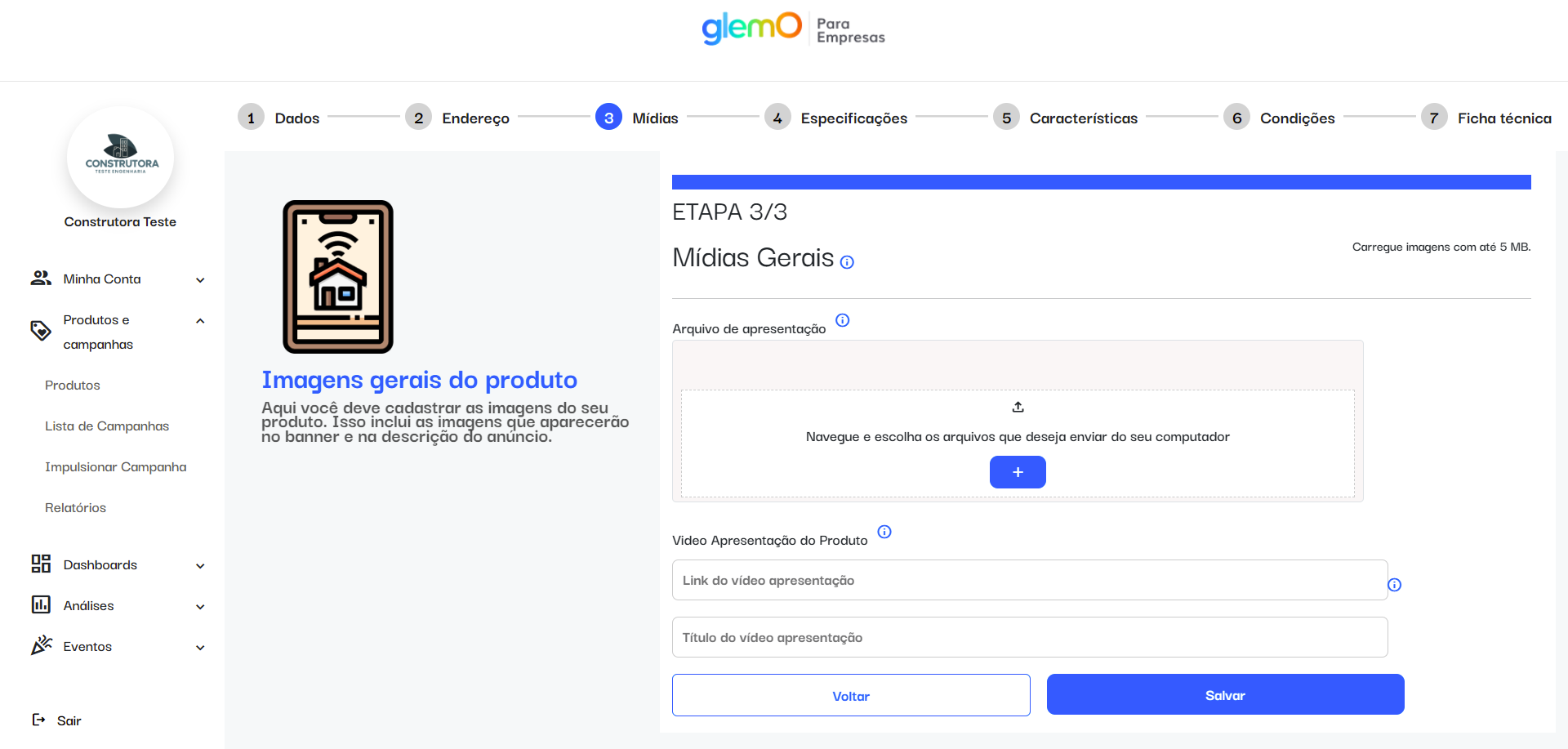Collapse the Produtos e campanhas section

click(x=200, y=321)
